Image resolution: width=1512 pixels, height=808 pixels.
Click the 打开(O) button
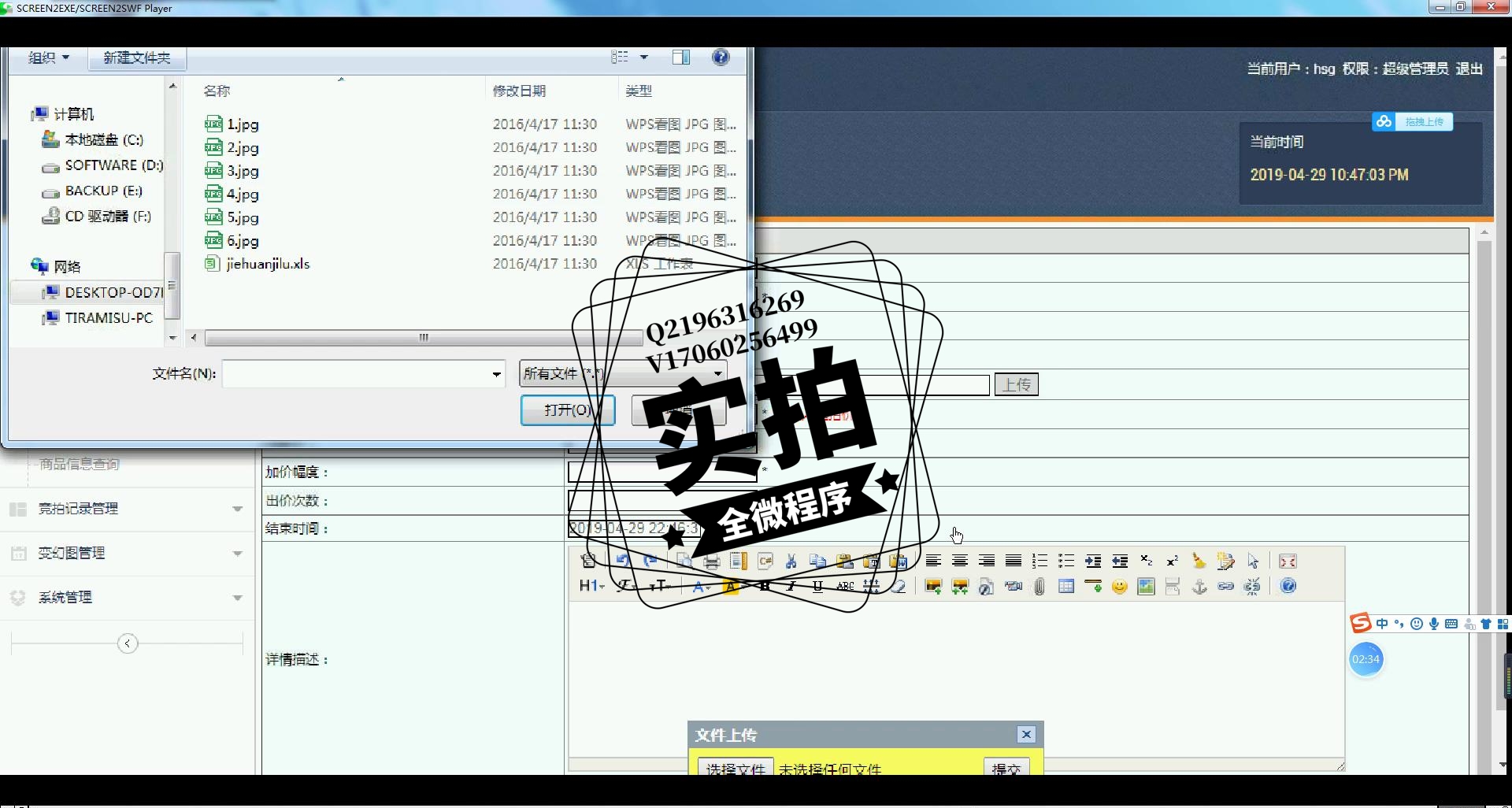568,410
